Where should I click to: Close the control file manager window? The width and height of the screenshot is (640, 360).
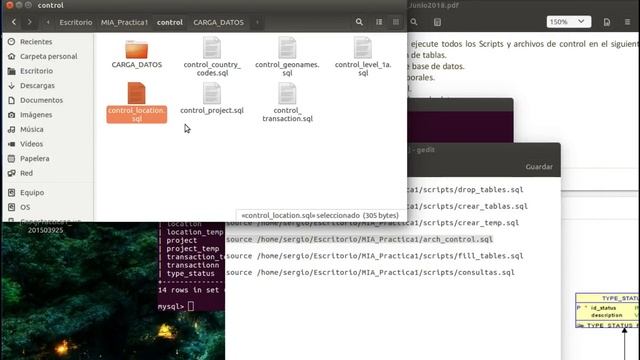coord(9,5)
